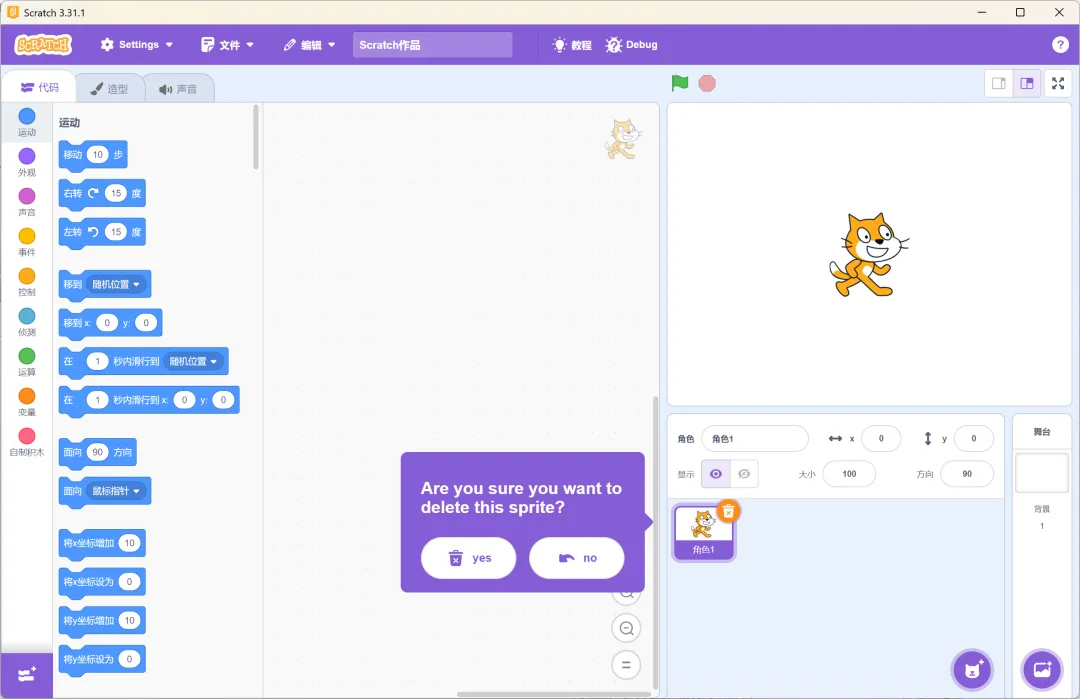1080x699 pixels.
Task: Open the 编辑 edit menu
Action: coord(309,45)
